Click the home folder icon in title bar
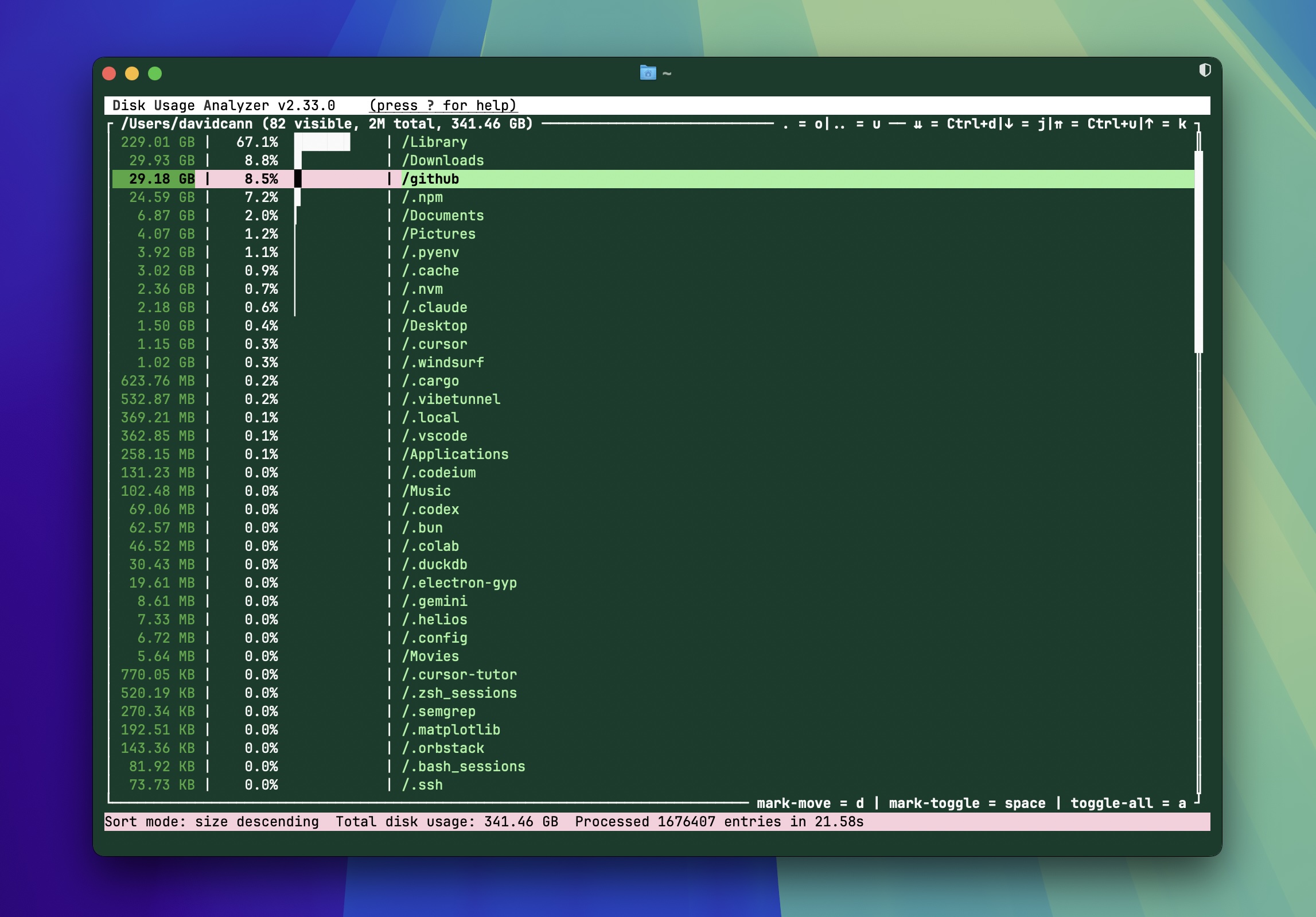Viewport: 1316px width, 917px height. [x=648, y=73]
